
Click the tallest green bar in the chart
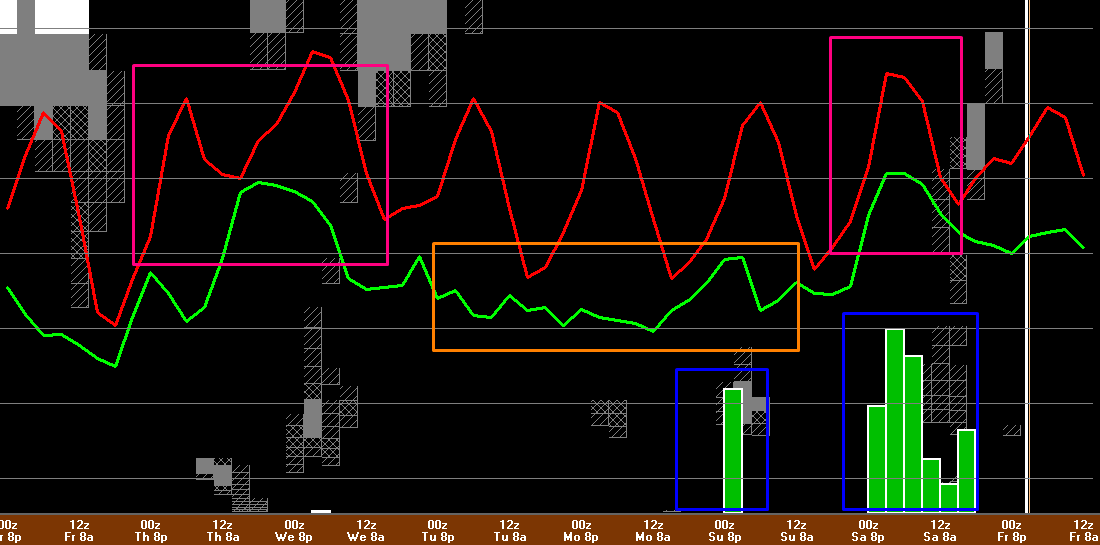click(894, 418)
